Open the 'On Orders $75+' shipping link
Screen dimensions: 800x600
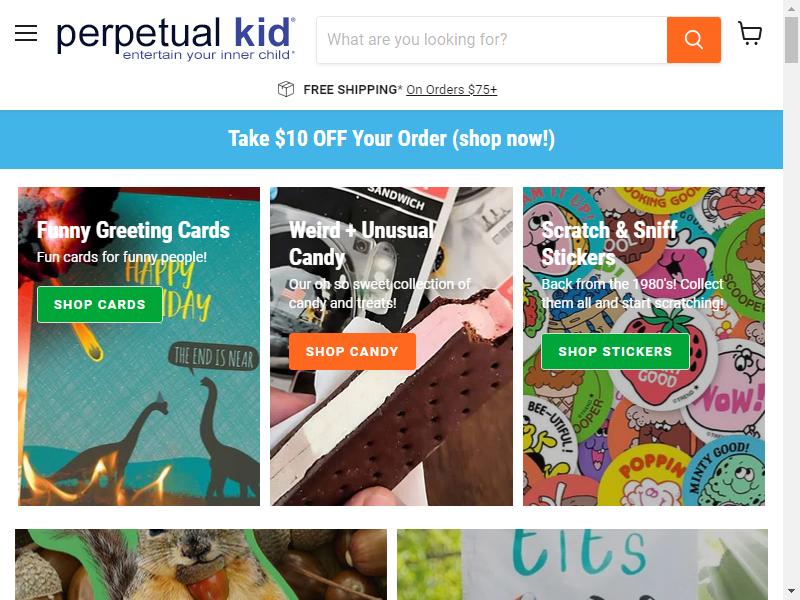(452, 90)
